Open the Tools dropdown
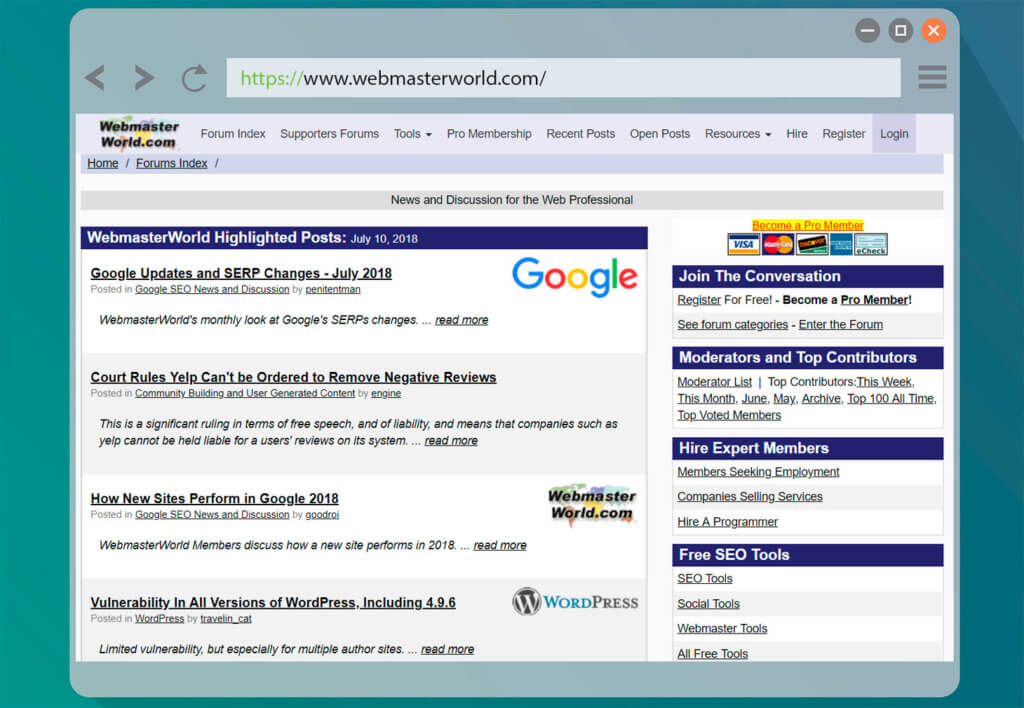 (412, 132)
